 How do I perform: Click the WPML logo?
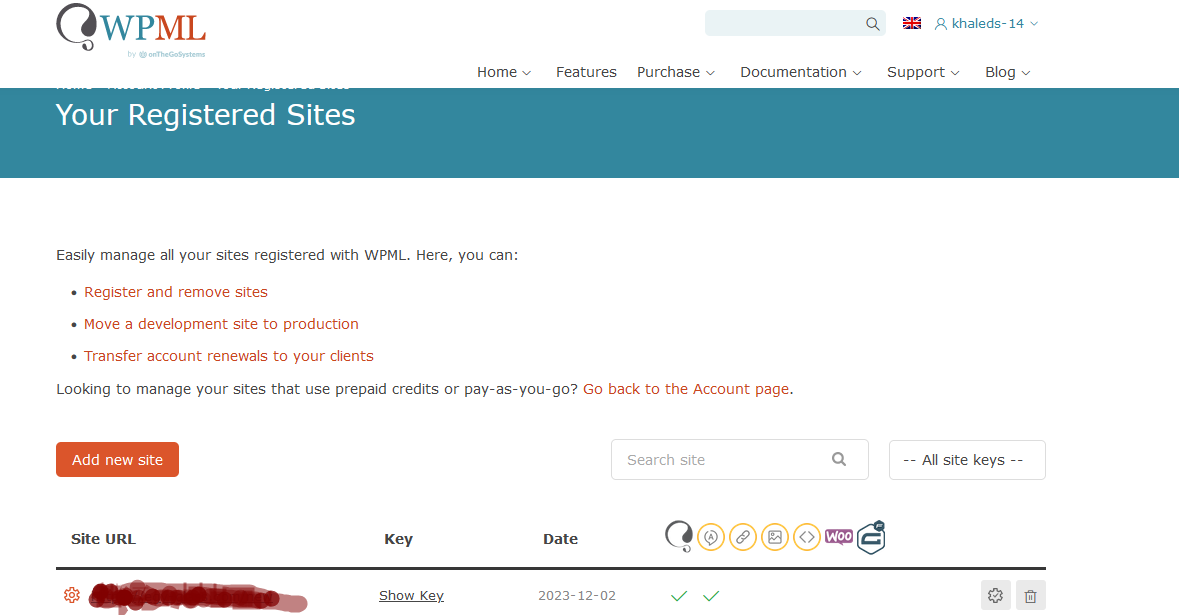pos(131,30)
